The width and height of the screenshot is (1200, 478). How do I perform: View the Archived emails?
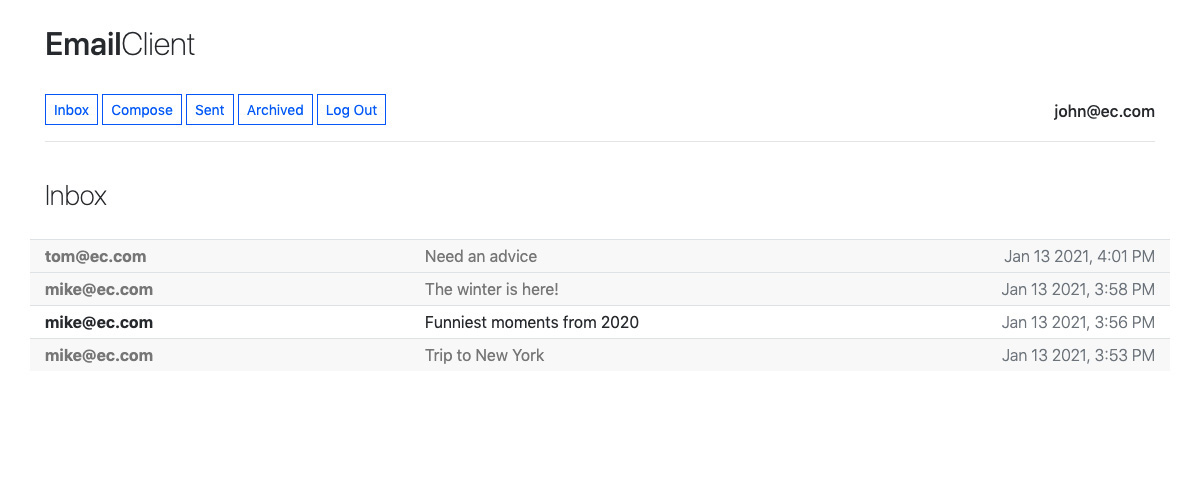[x=275, y=110]
